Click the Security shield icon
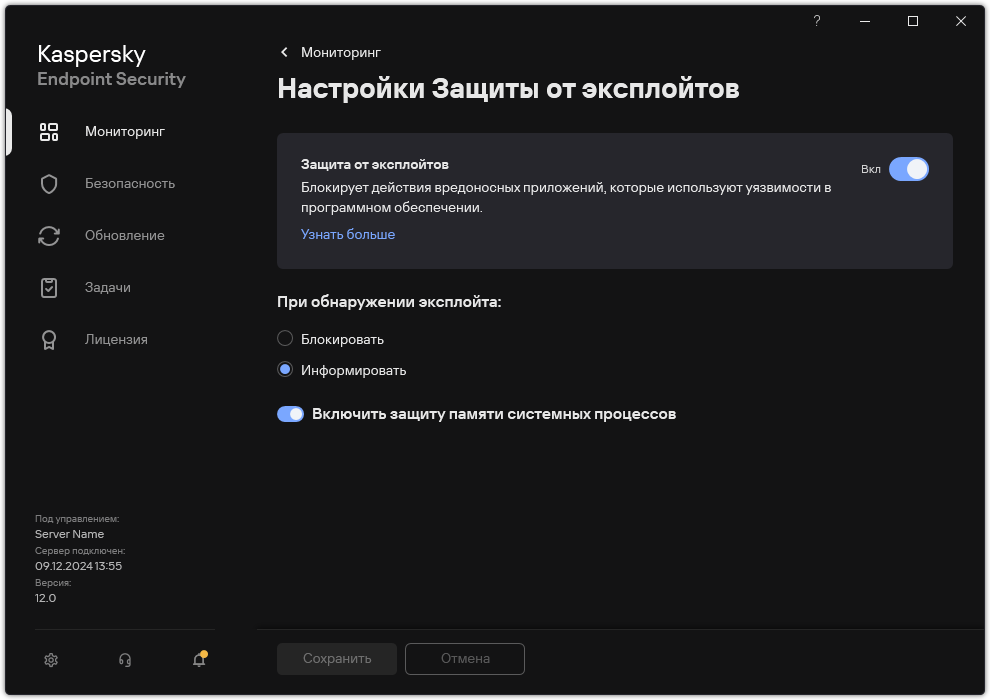The image size is (990, 700). (49, 184)
